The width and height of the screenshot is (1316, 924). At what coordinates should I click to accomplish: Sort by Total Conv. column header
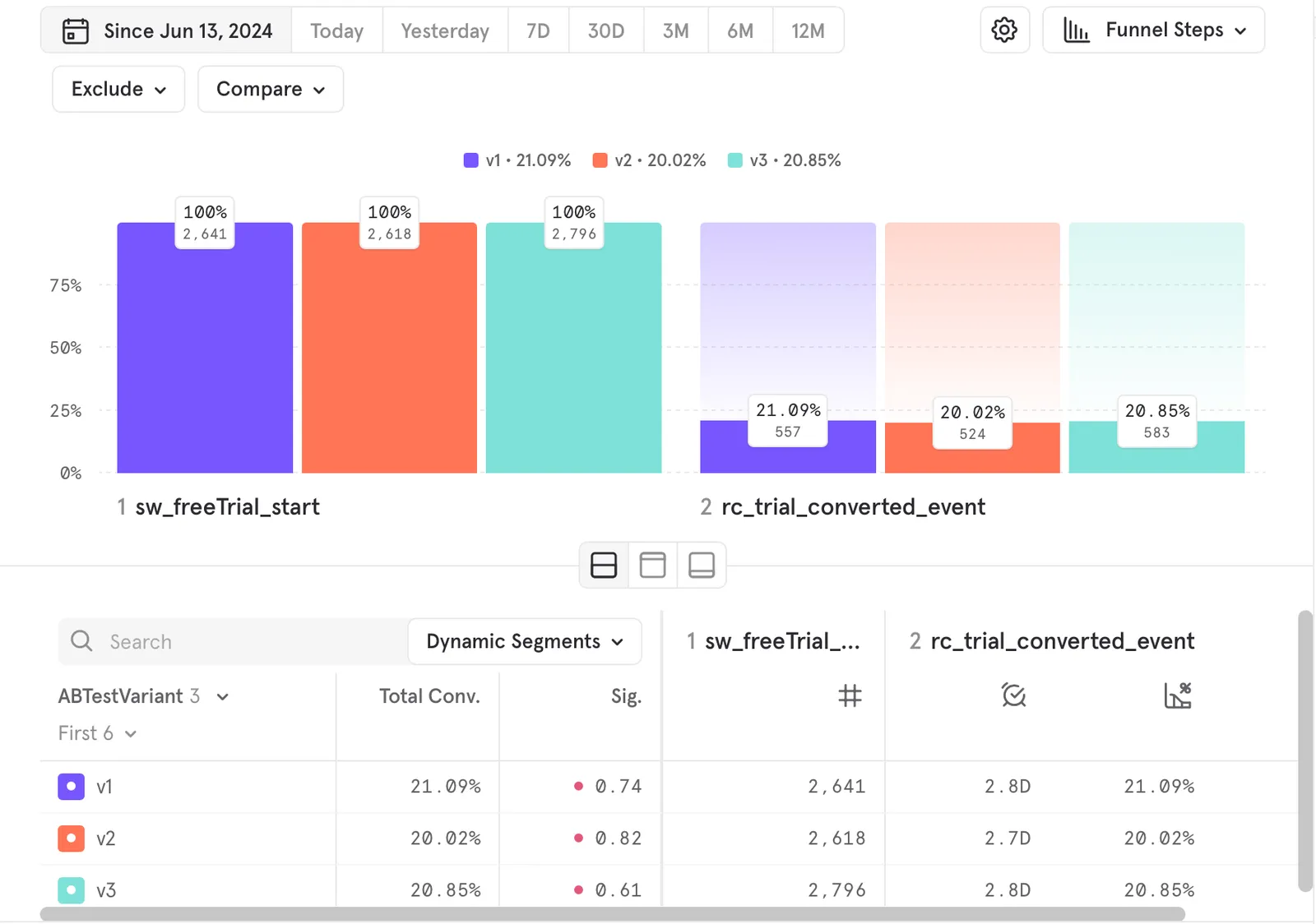(x=429, y=696)
